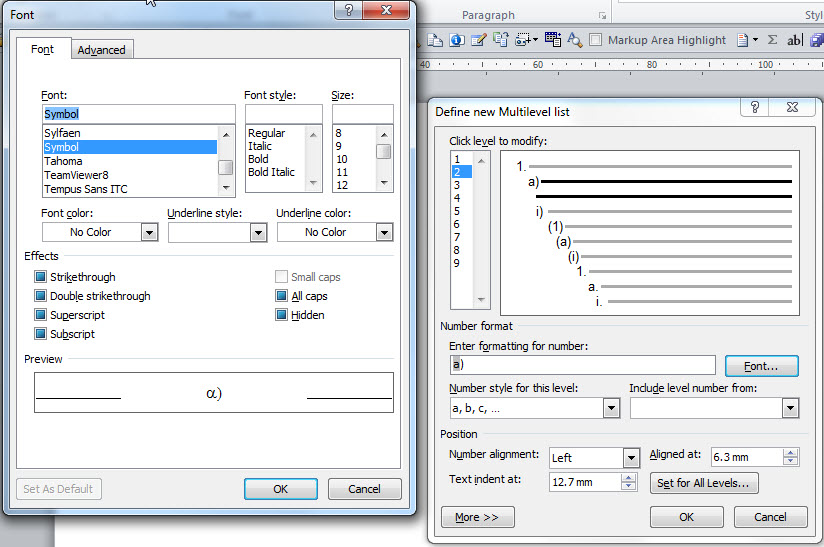Select the Font tab in Font dialog
This screenshot has width=824, height=547.
pyautogui.click(x=42, y=49)
